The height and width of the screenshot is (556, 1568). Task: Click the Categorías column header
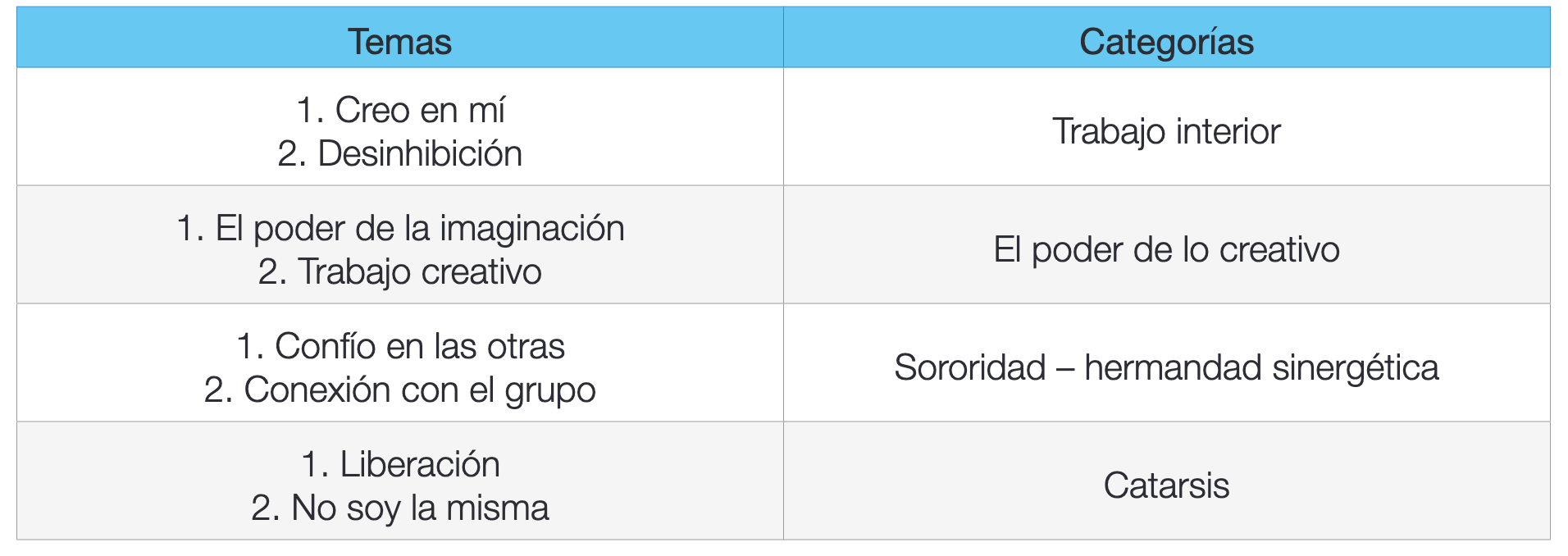tap(1166, 42)
